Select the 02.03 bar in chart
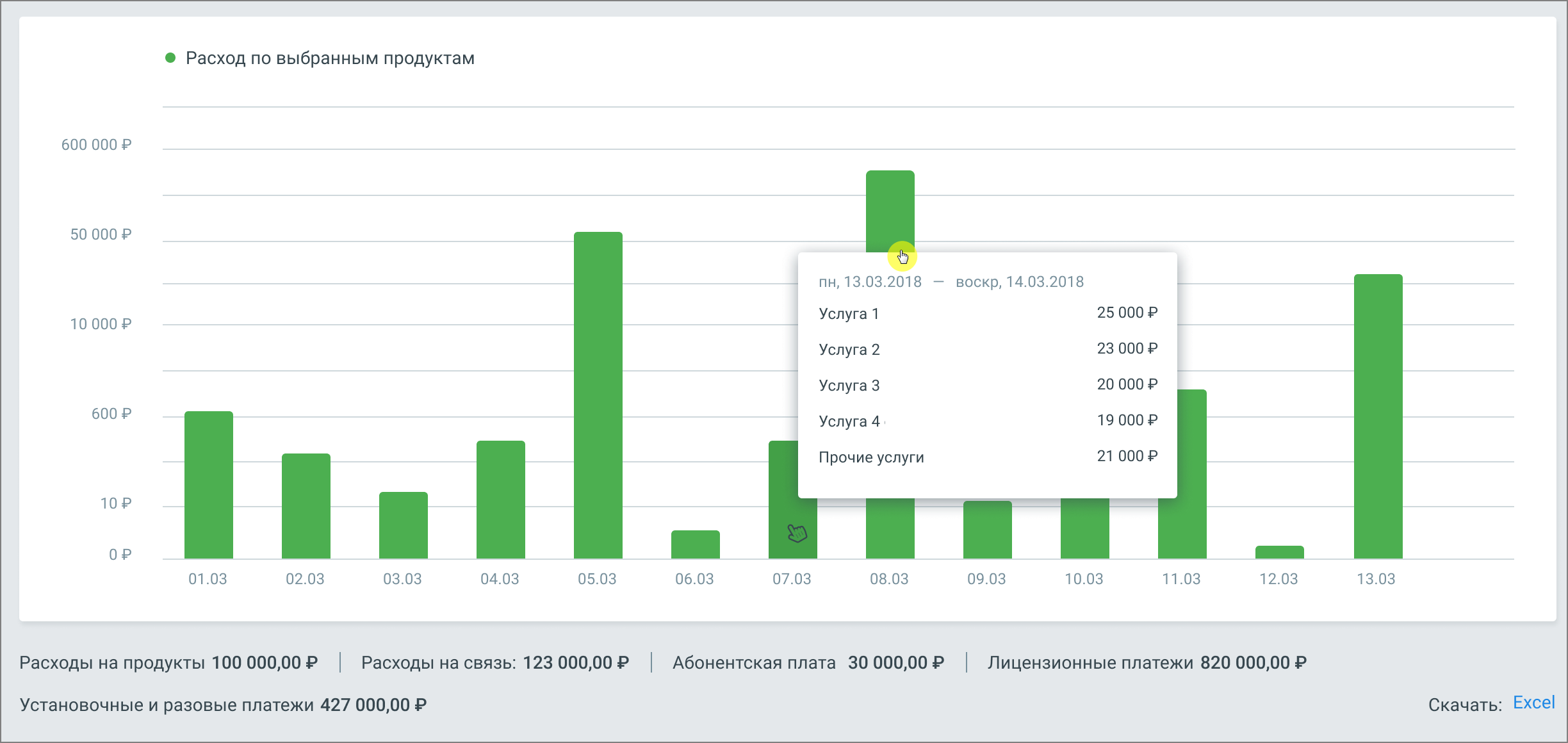The height and width of the screenshot is (743, 1568). coord(306,506)
